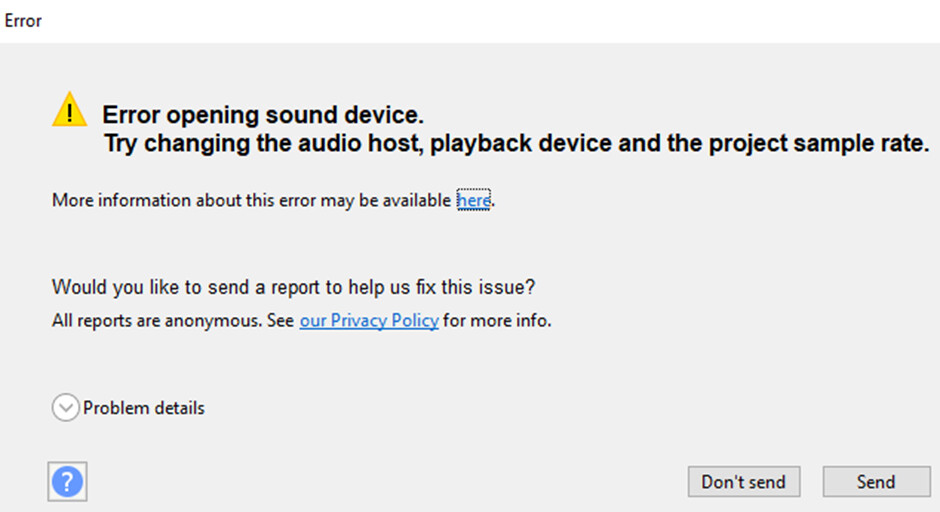Click "for more info." after the Privacy Policy link
940x512 pixels.
[498, 321]
